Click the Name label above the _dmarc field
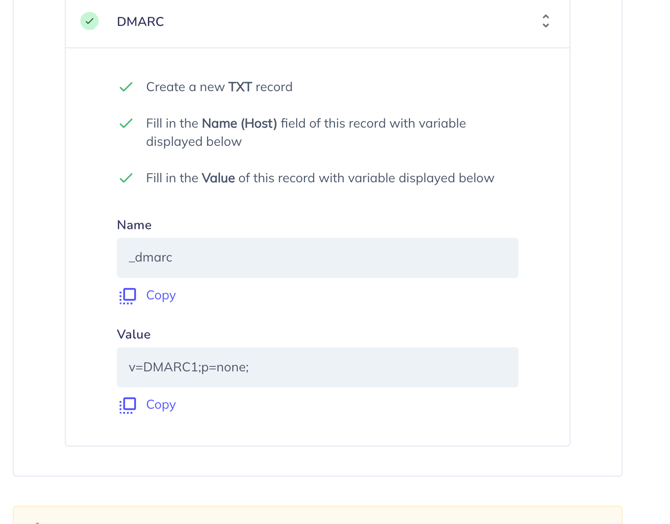Screen dimensions: 670x524 pos(134,225)
